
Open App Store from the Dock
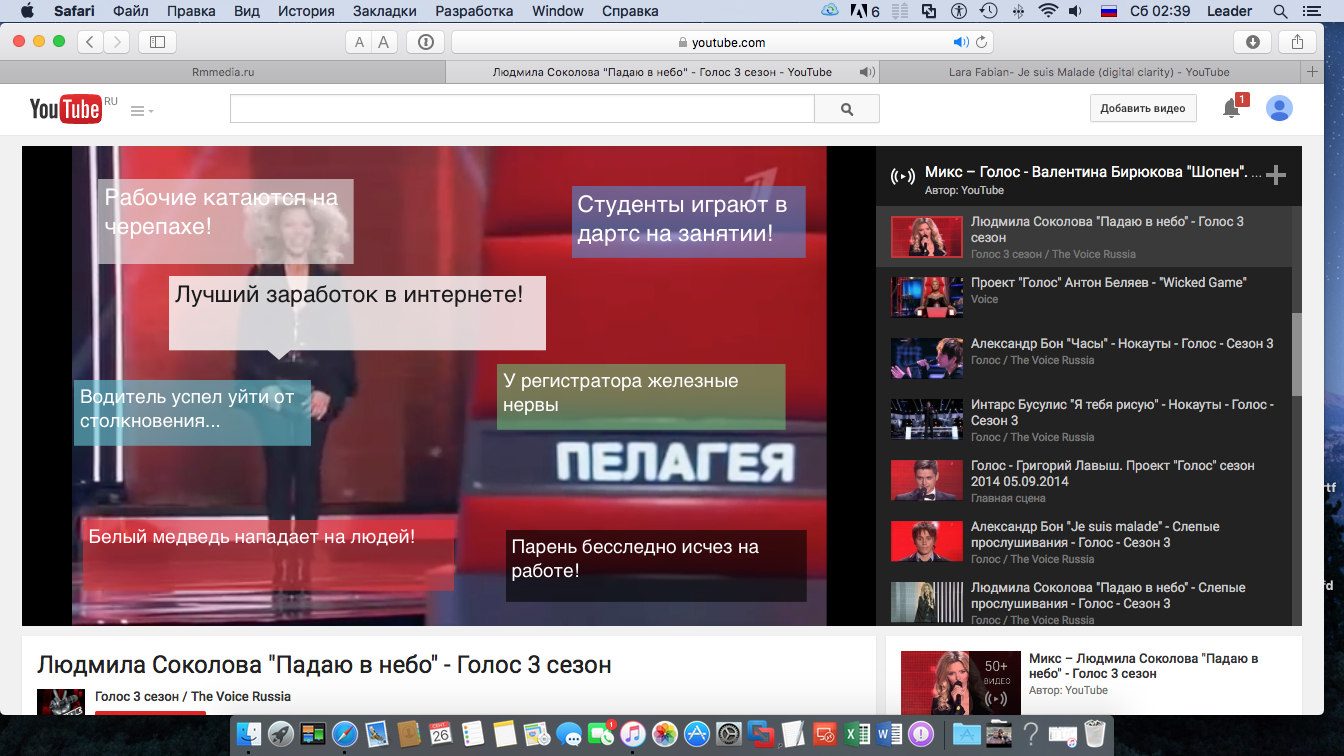tap(697, 735)
